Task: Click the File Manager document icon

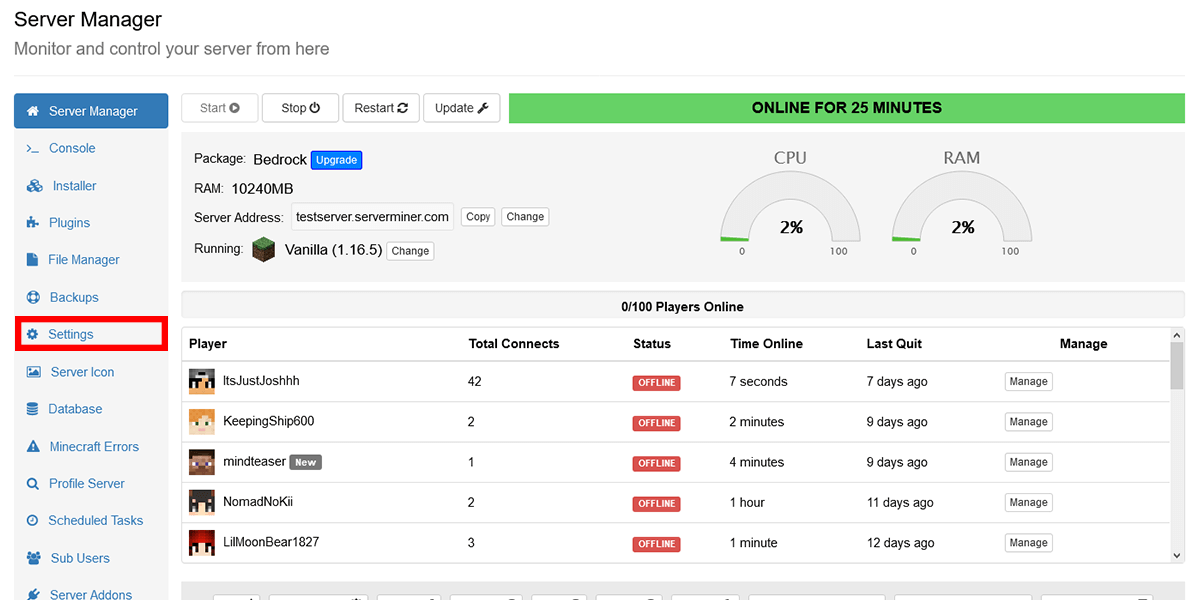Action: pyautogui.click(x=32, y=260)
